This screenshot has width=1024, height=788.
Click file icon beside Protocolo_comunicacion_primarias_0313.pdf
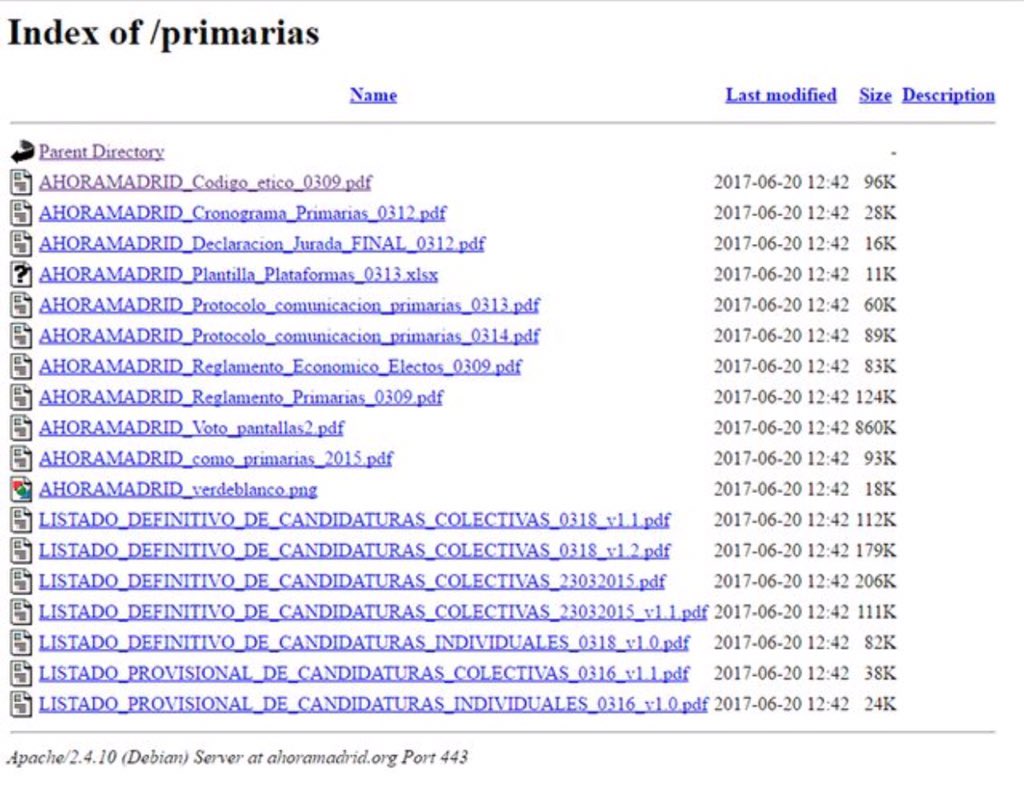21,305
